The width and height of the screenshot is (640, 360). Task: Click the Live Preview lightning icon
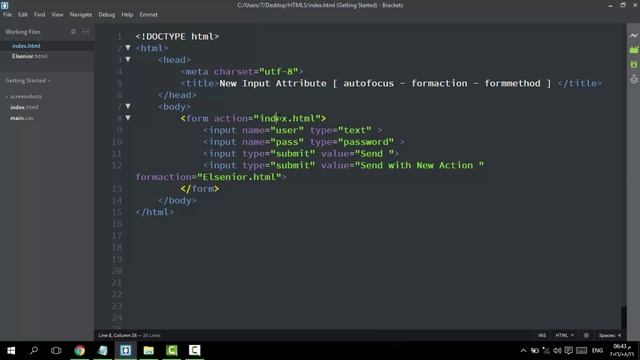click(633, 36)
